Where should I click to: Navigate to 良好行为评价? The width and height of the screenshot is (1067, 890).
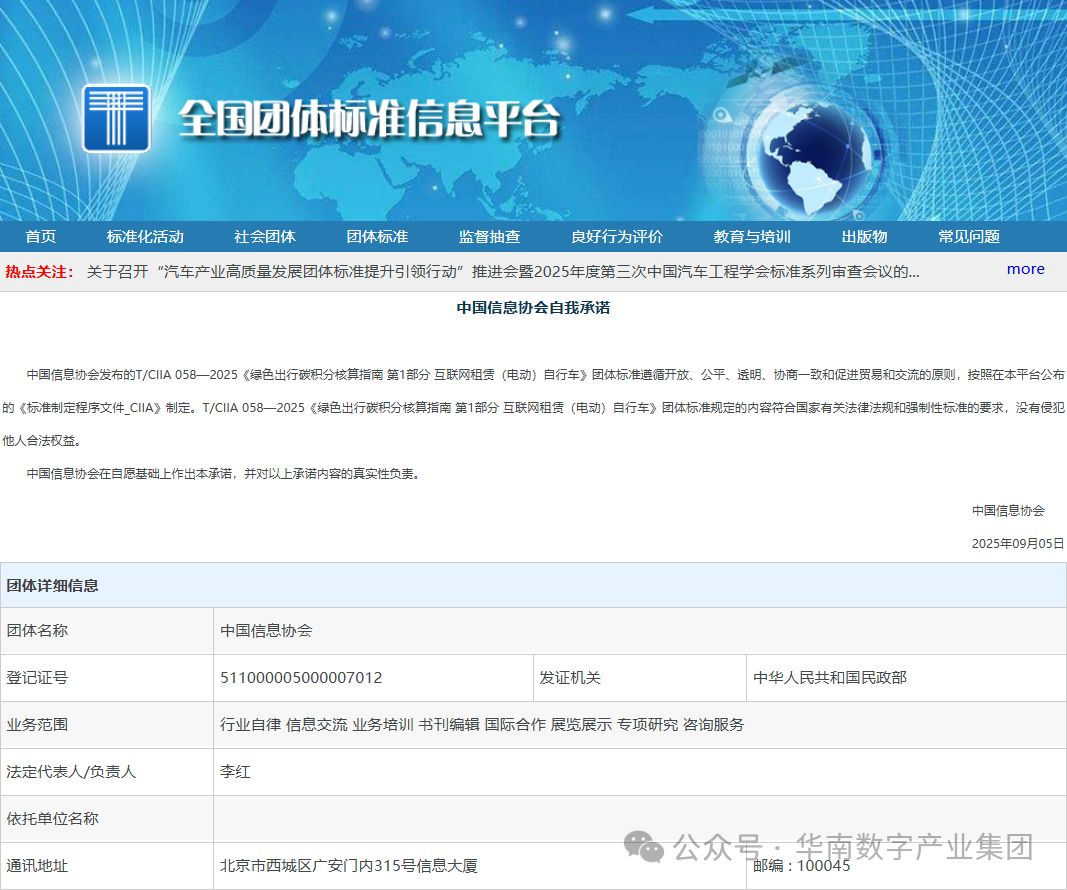(x=617, y=237)
